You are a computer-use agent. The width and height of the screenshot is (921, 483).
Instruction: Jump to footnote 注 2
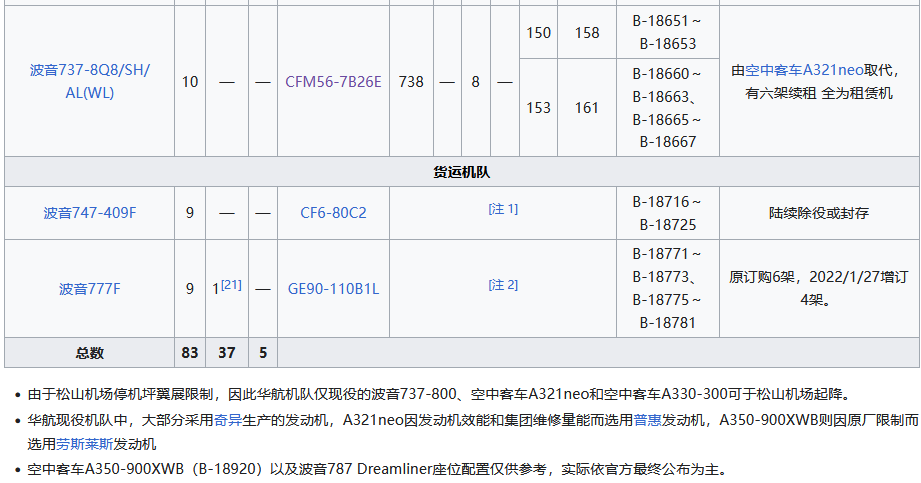[x=503, y=285]
